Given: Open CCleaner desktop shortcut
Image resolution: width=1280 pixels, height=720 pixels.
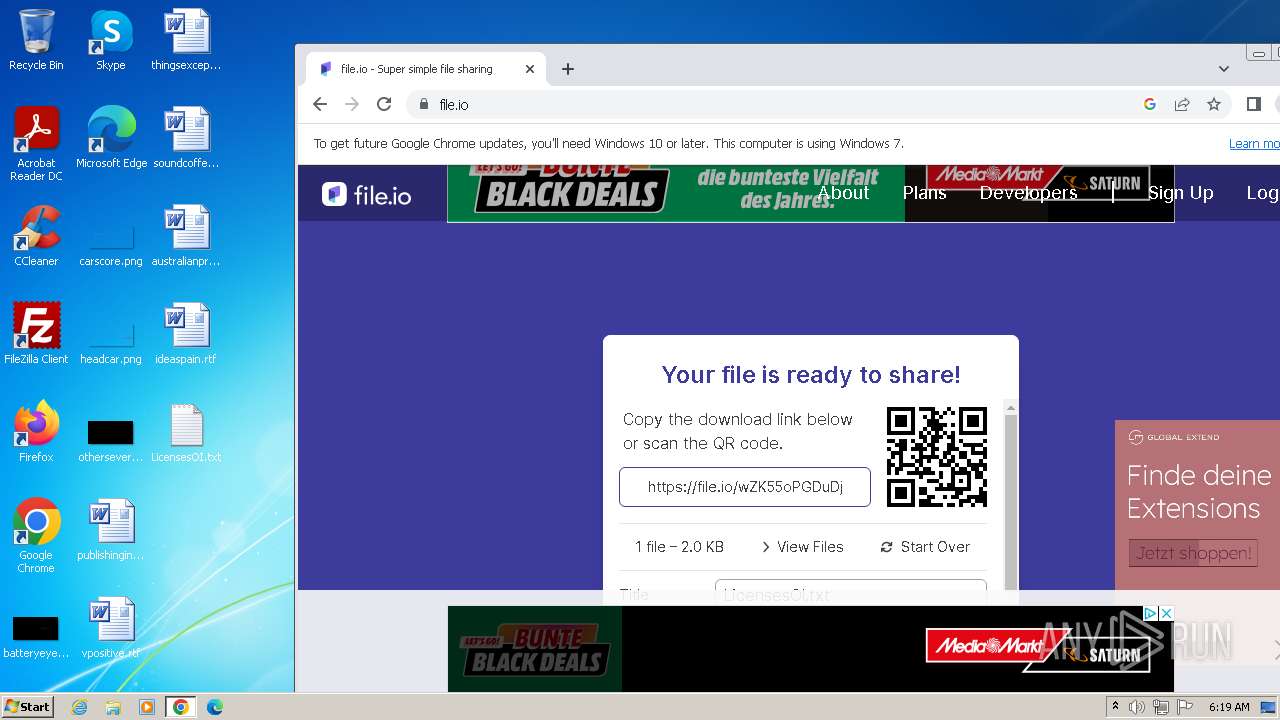Looking at the screenshot, I should (x=36, y=236).
